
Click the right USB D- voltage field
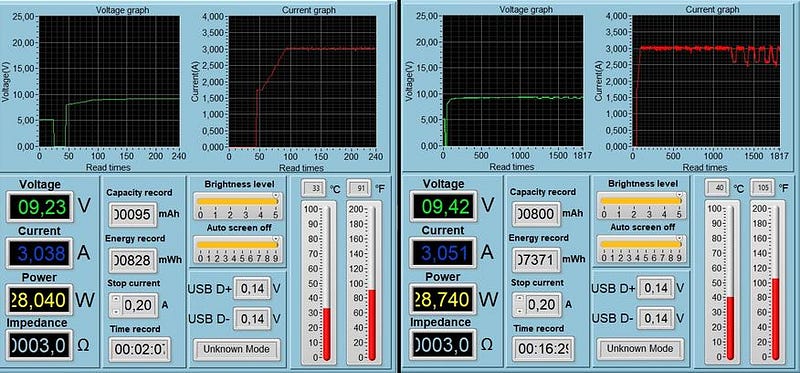pos(656,318)
